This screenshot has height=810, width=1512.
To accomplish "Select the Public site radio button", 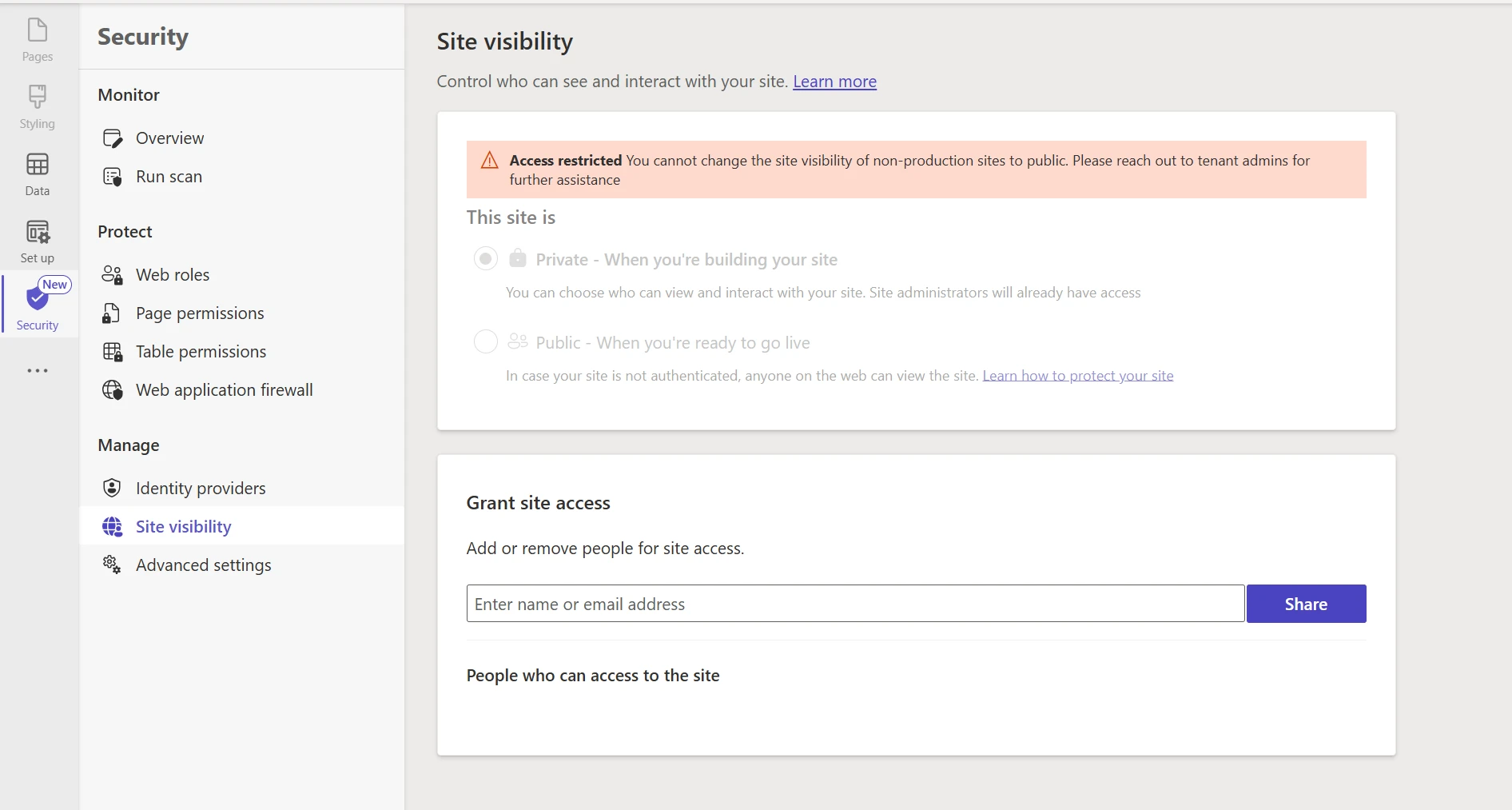I will (486, 342).
